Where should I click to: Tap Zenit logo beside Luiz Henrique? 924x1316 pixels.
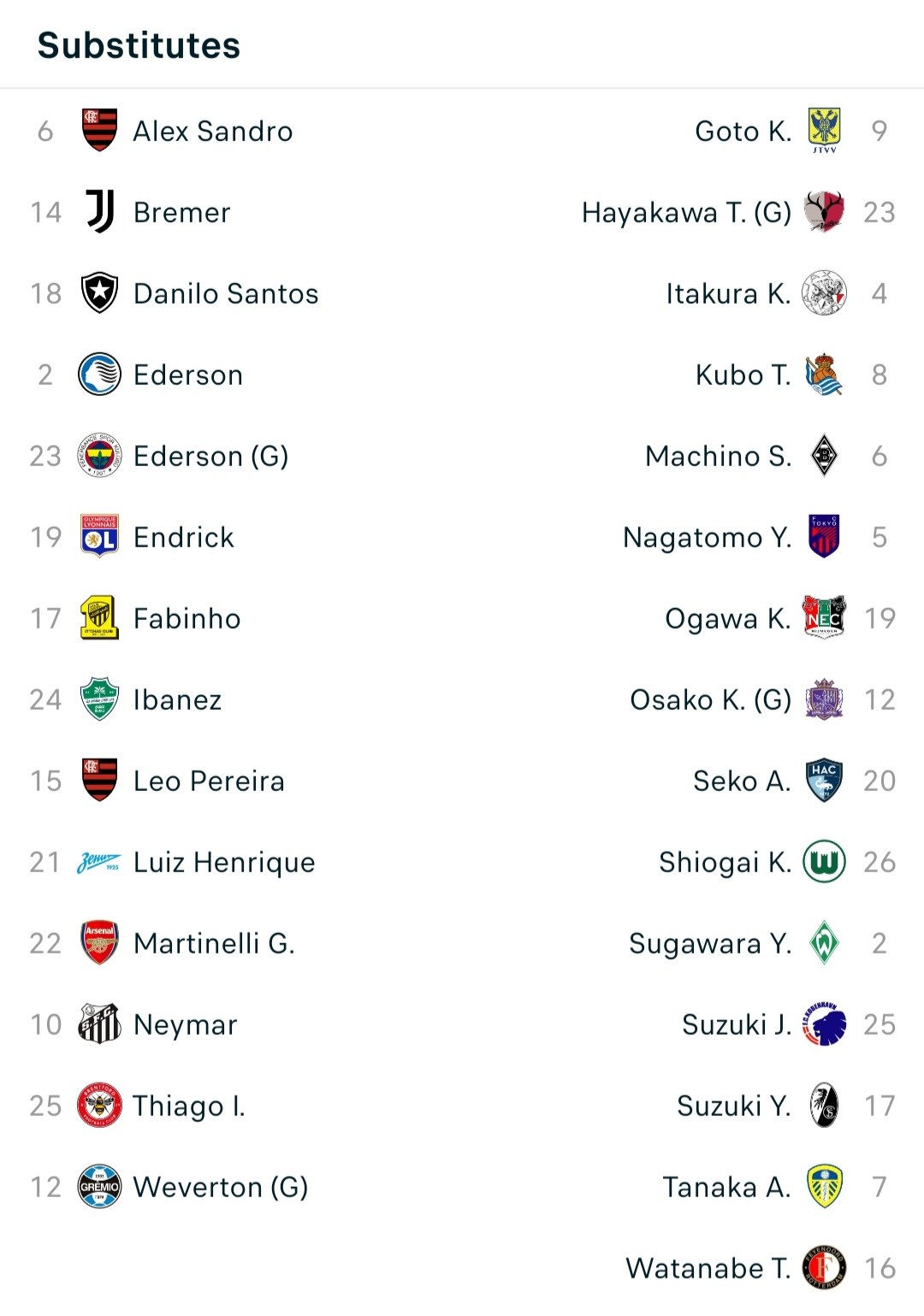(99, 862)
